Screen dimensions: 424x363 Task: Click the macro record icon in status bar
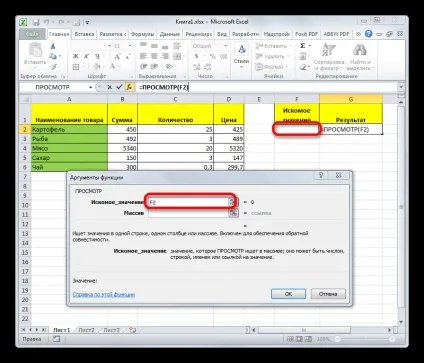pyautogui.click(x=56, y=339)
